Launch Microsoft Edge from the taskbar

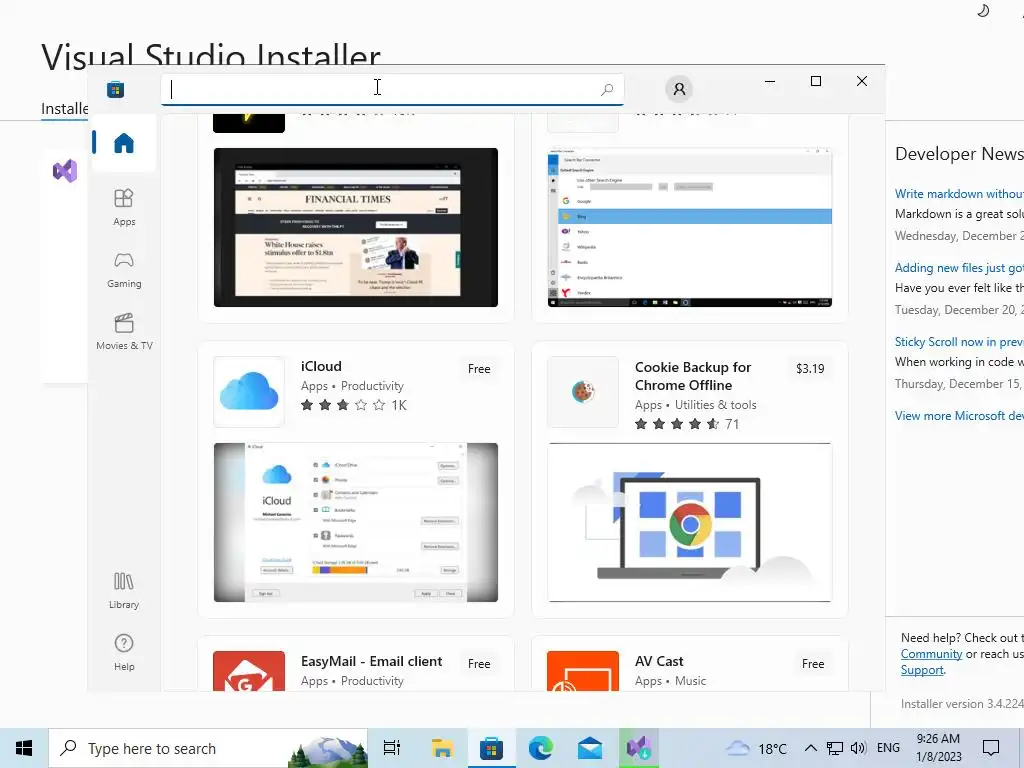point(541,748)
